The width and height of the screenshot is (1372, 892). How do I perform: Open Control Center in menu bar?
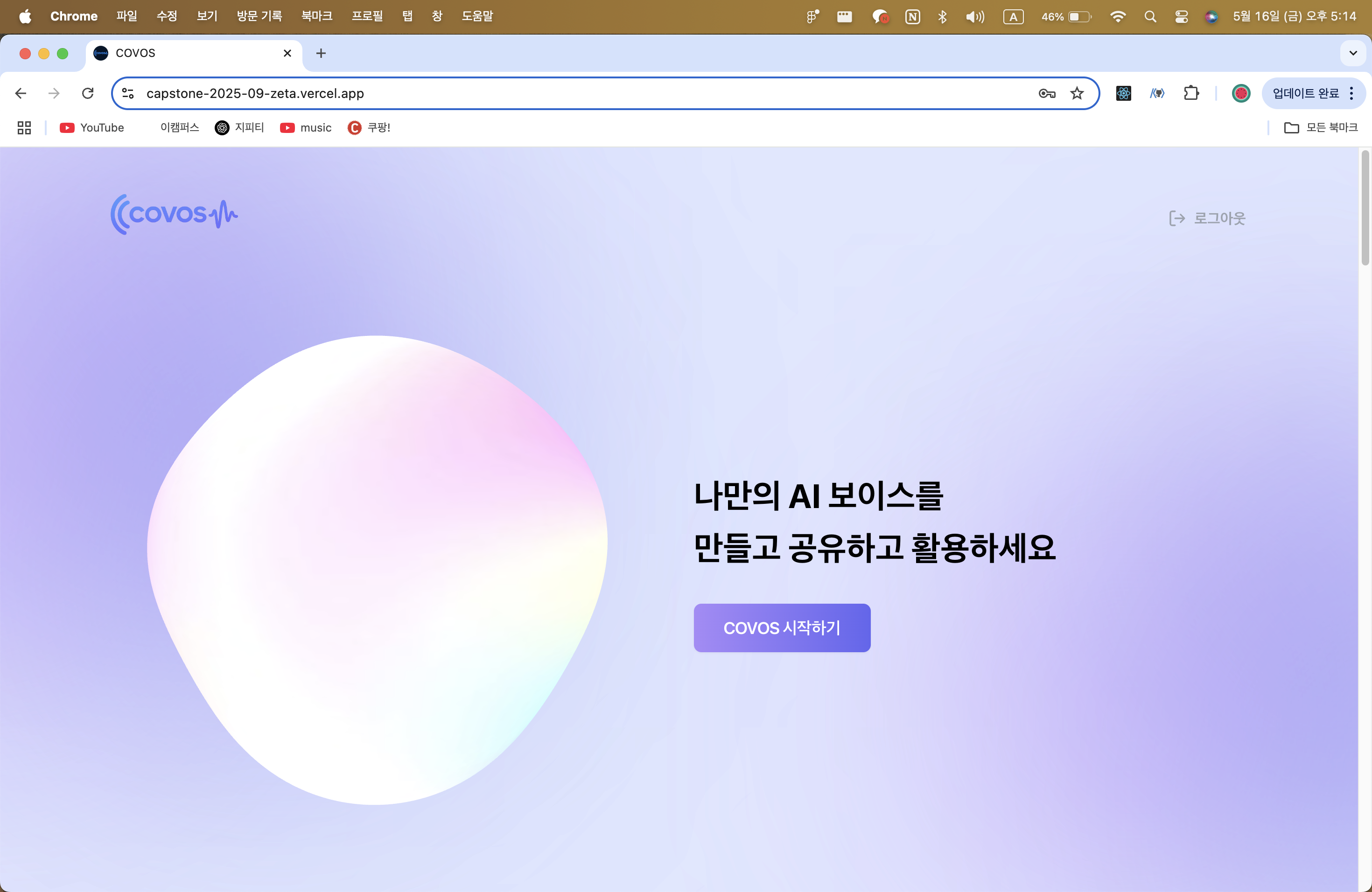point(1181,17)
